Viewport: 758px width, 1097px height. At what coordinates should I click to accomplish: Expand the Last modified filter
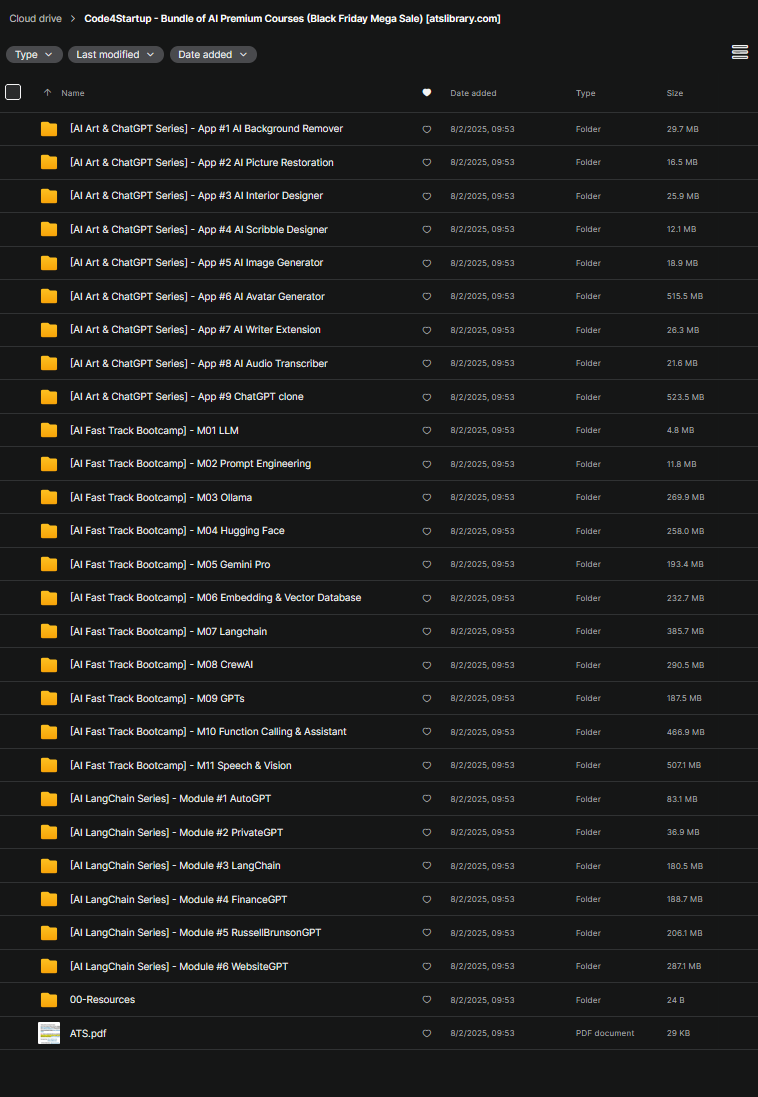[x=116, y=55]
